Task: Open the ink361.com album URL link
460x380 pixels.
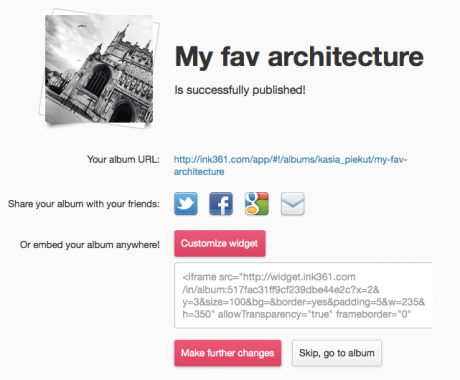Action: point(290,166)
